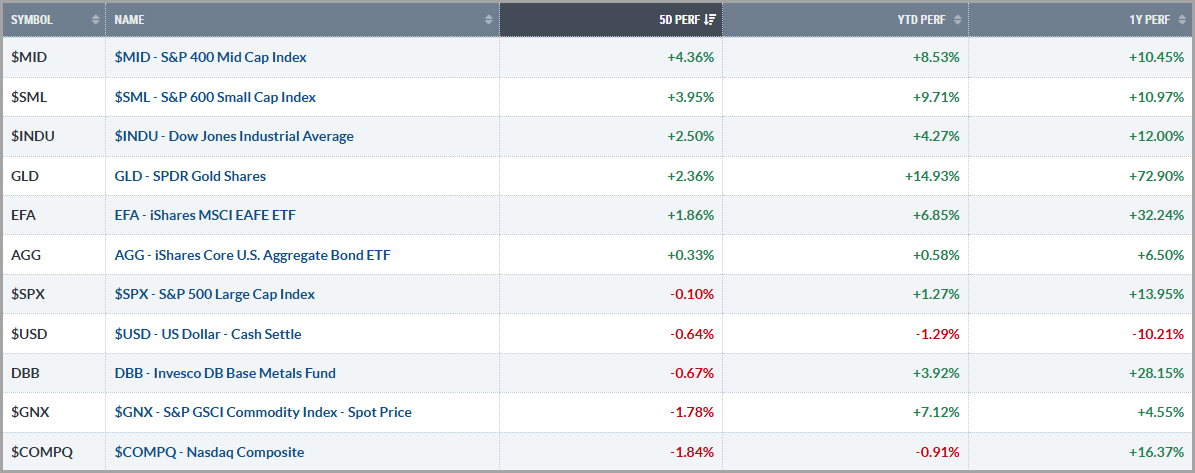Open the Invesco DB Base Metals Fund link
The image size is (1195, 473).
point(225,373)
